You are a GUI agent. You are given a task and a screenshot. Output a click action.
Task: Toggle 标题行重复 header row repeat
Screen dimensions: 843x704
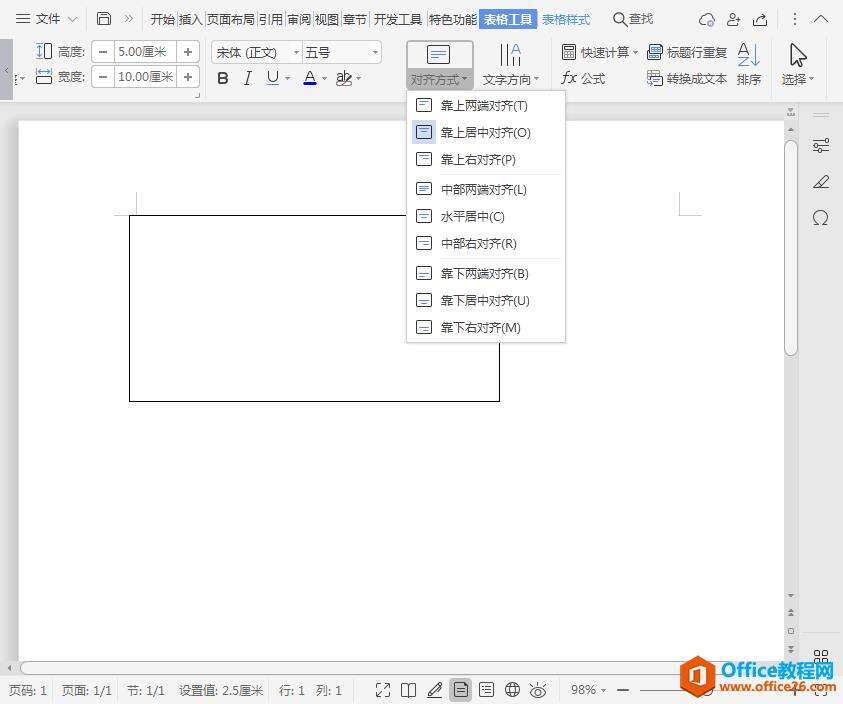[x=687, y=52]
